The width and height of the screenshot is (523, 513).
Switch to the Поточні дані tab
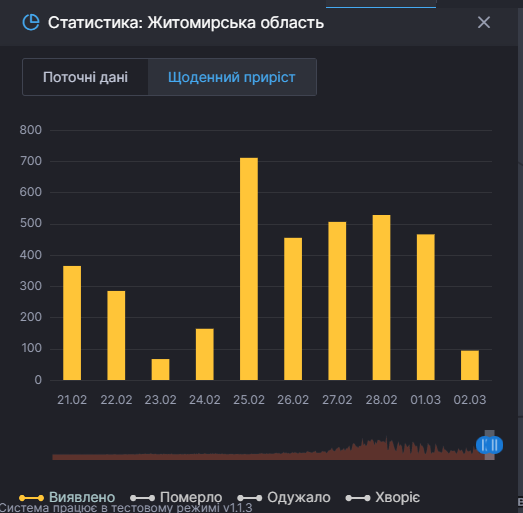pos(85,77)
